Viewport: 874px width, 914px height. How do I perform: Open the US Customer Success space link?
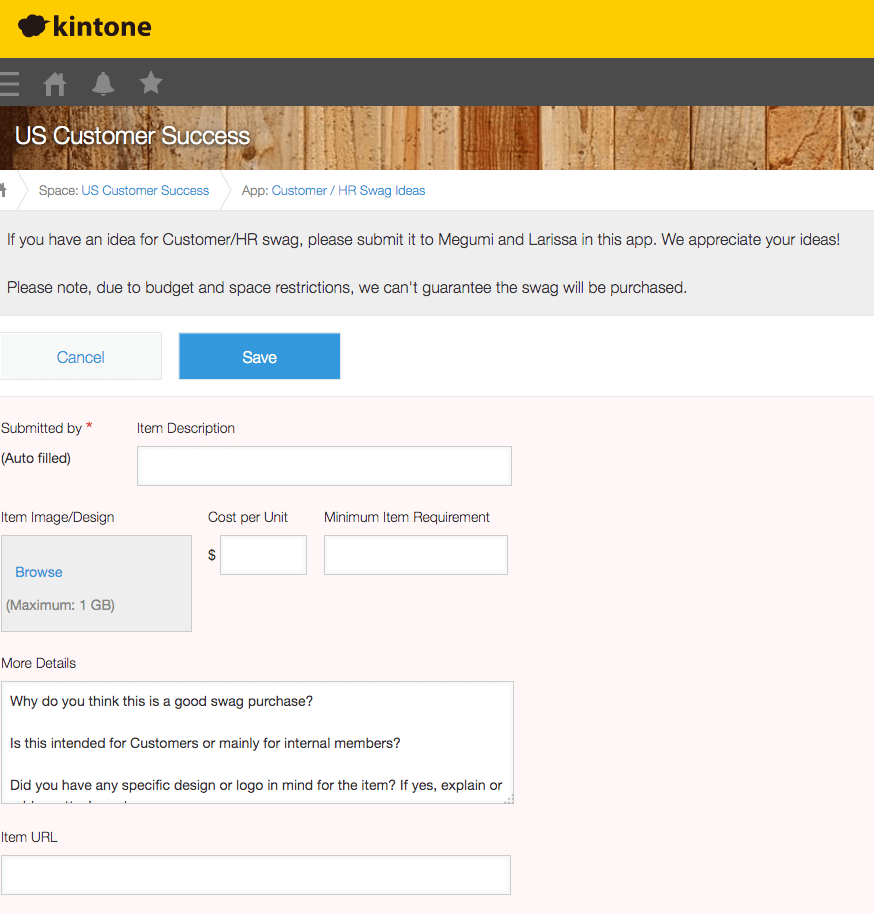[x=145, y=190]
